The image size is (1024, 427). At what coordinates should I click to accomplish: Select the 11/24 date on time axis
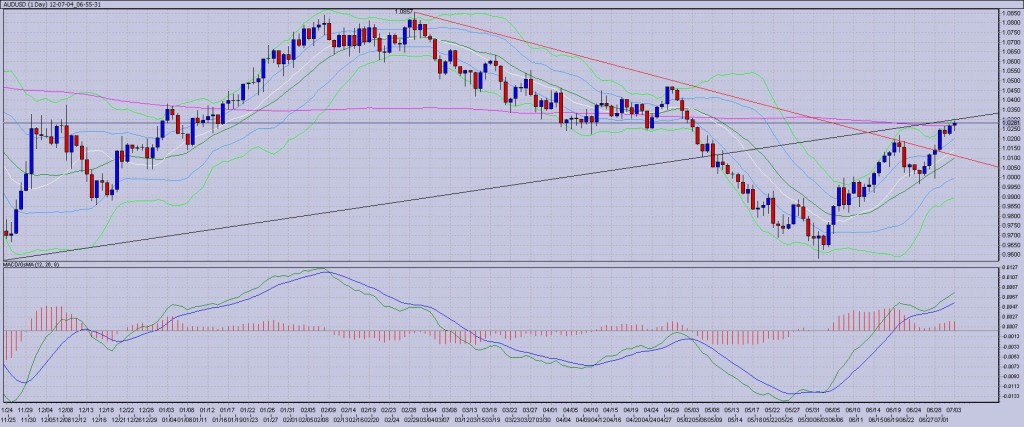coord(8,408)
